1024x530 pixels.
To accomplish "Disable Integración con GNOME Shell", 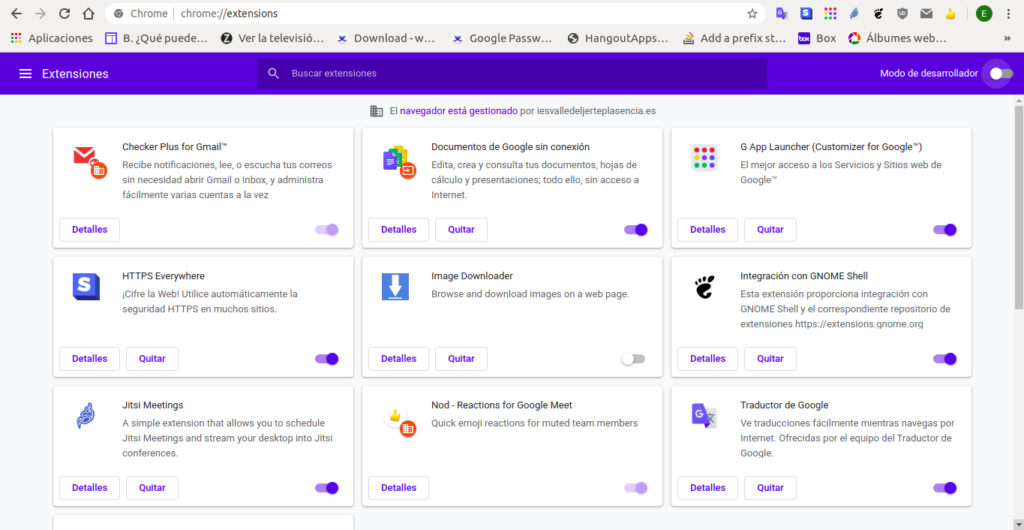I will [944, 358].
